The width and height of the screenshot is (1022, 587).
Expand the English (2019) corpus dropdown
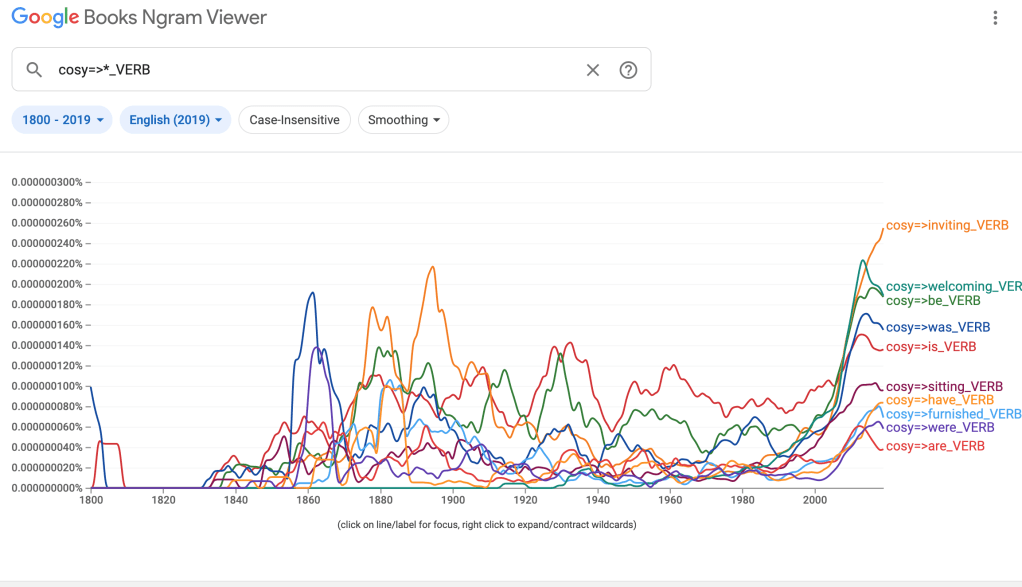coord(175,120)
